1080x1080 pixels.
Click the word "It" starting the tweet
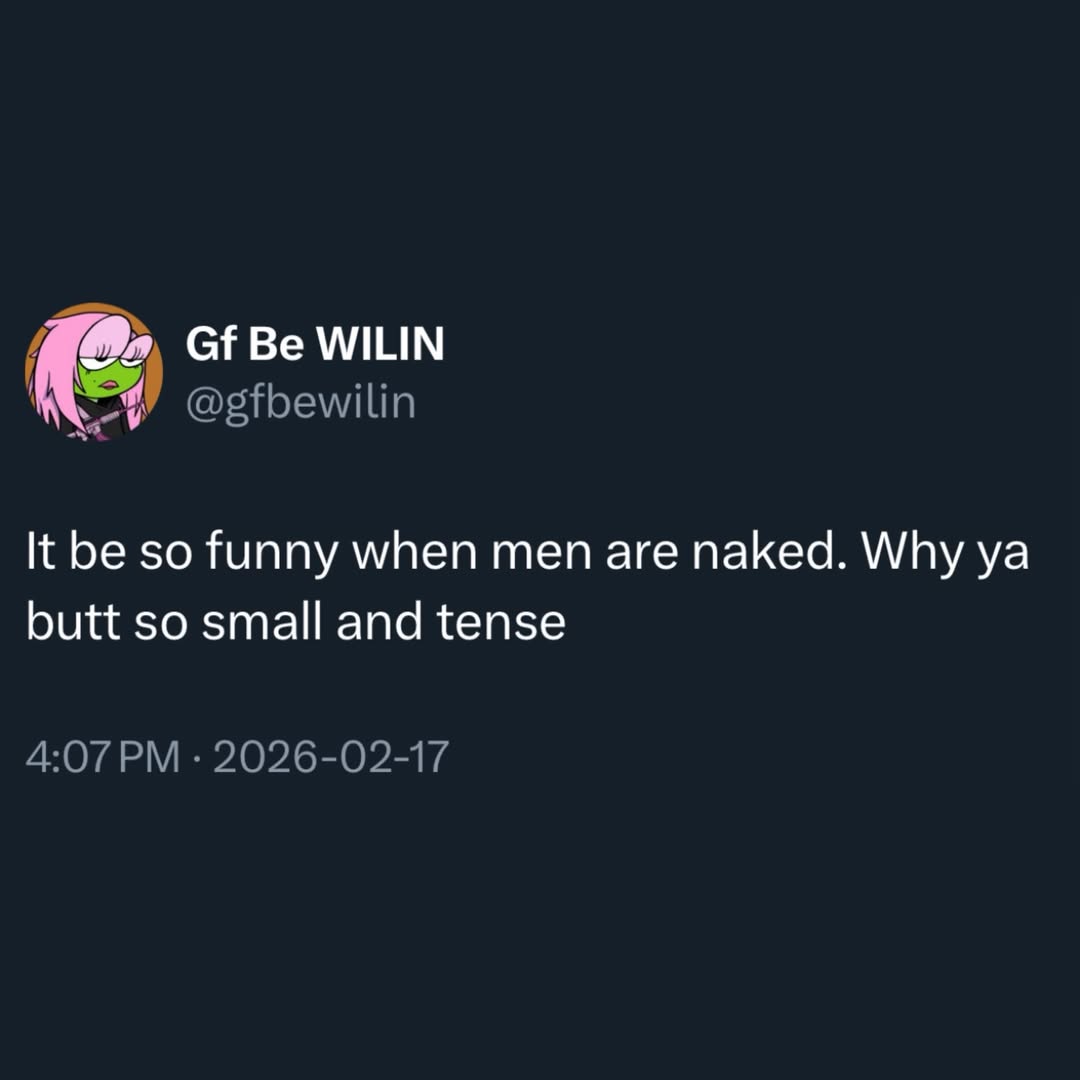pyautogui.click(x=40, y=552)
